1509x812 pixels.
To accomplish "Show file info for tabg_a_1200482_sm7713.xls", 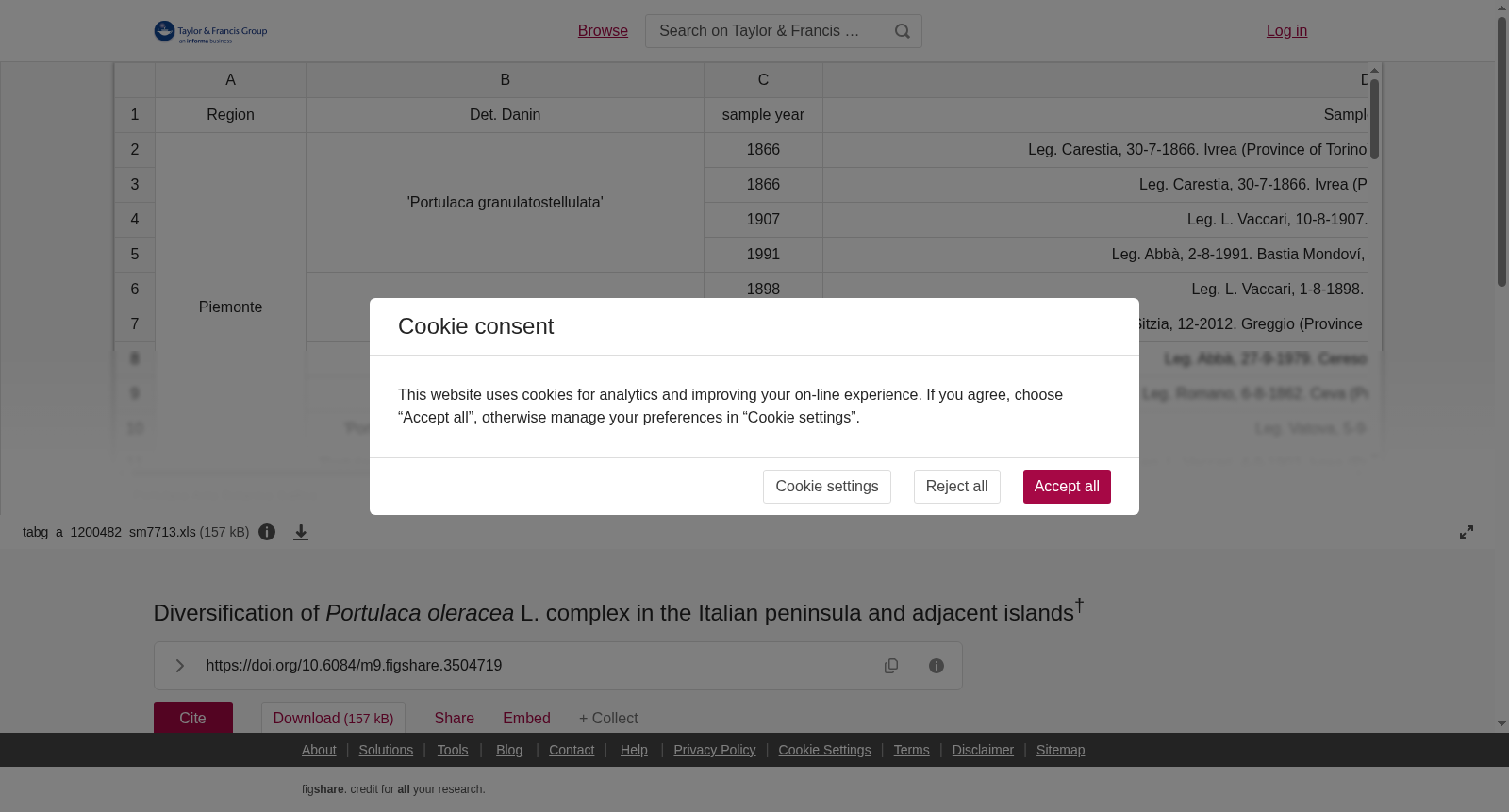I will [x=267, y=532].
